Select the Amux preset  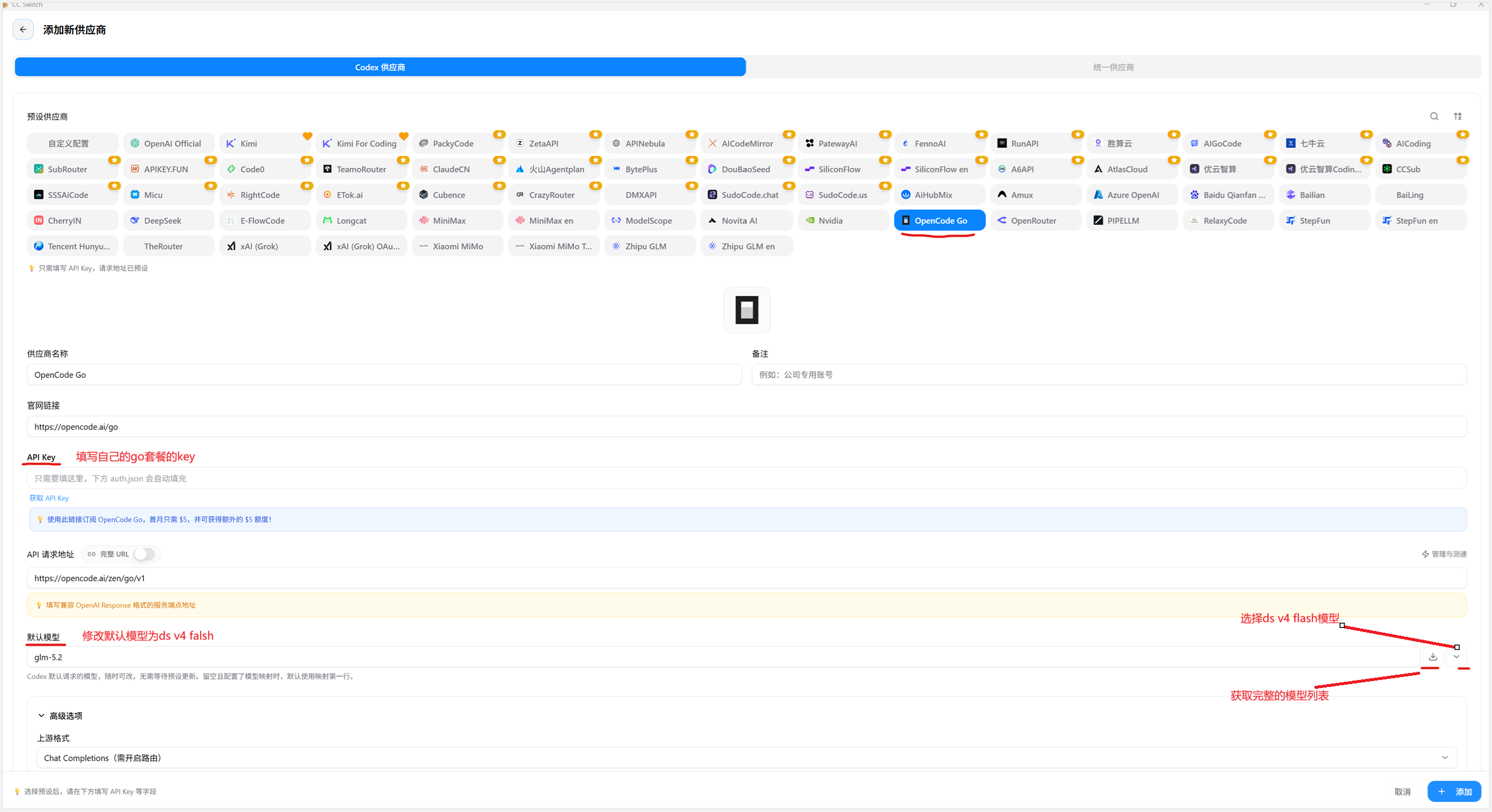(1036, 195)
